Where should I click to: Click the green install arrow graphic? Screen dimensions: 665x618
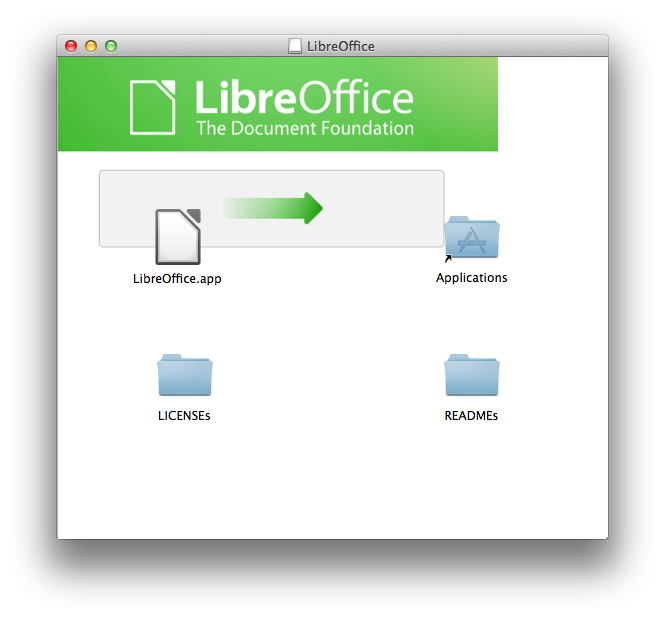(x=274, y=208)
